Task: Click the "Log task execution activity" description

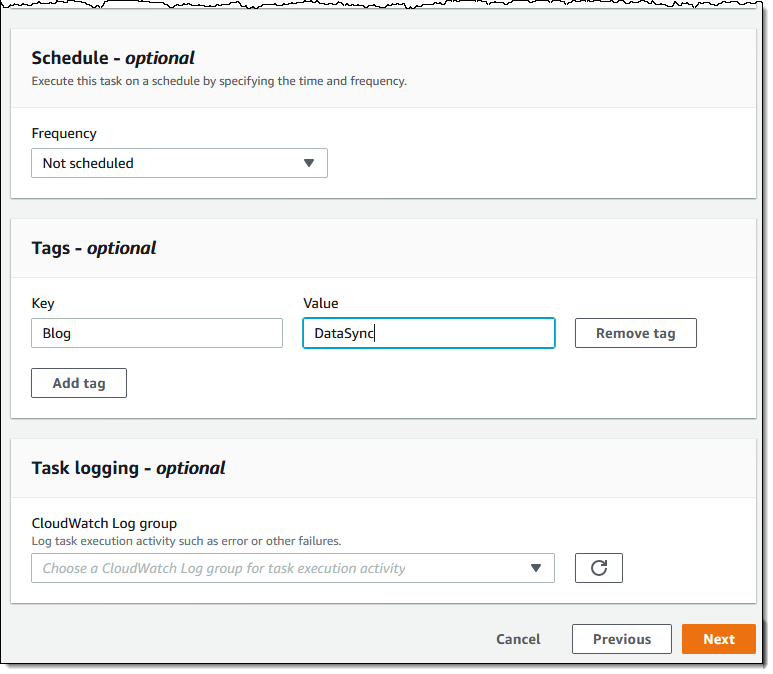Action: pyautogui.click(x=186, y=541)
